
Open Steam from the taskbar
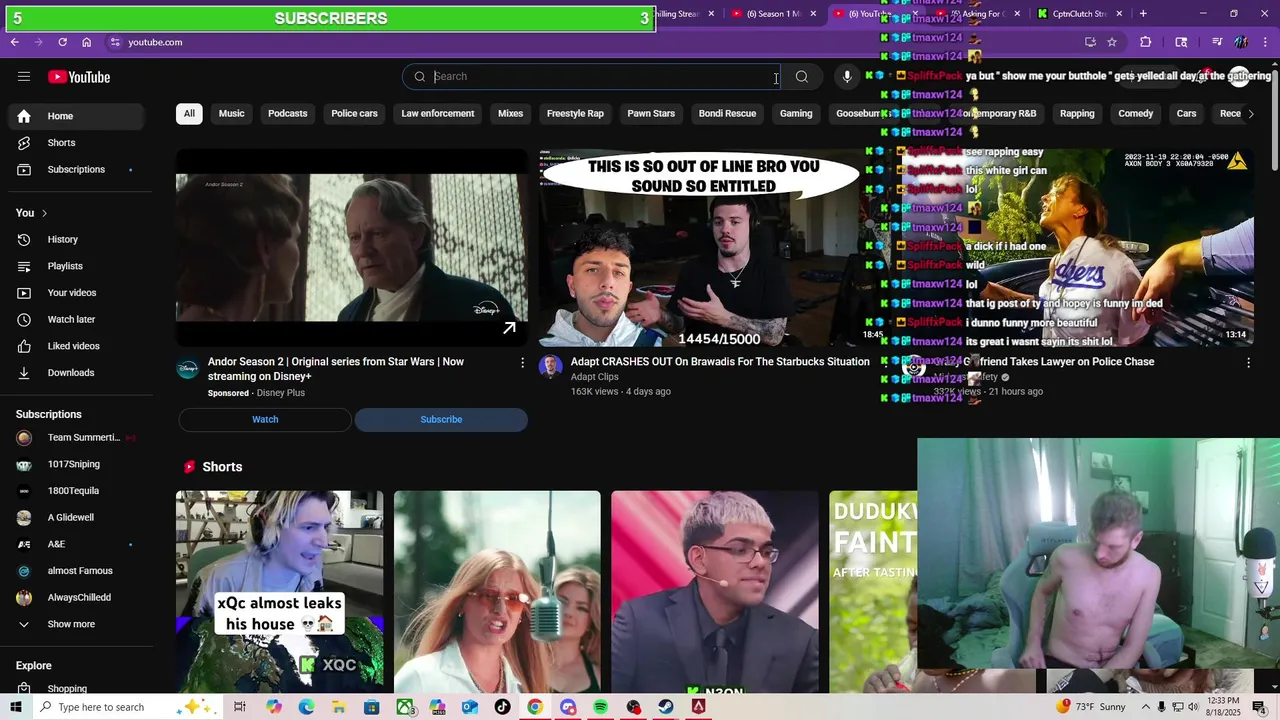[666, 707]
